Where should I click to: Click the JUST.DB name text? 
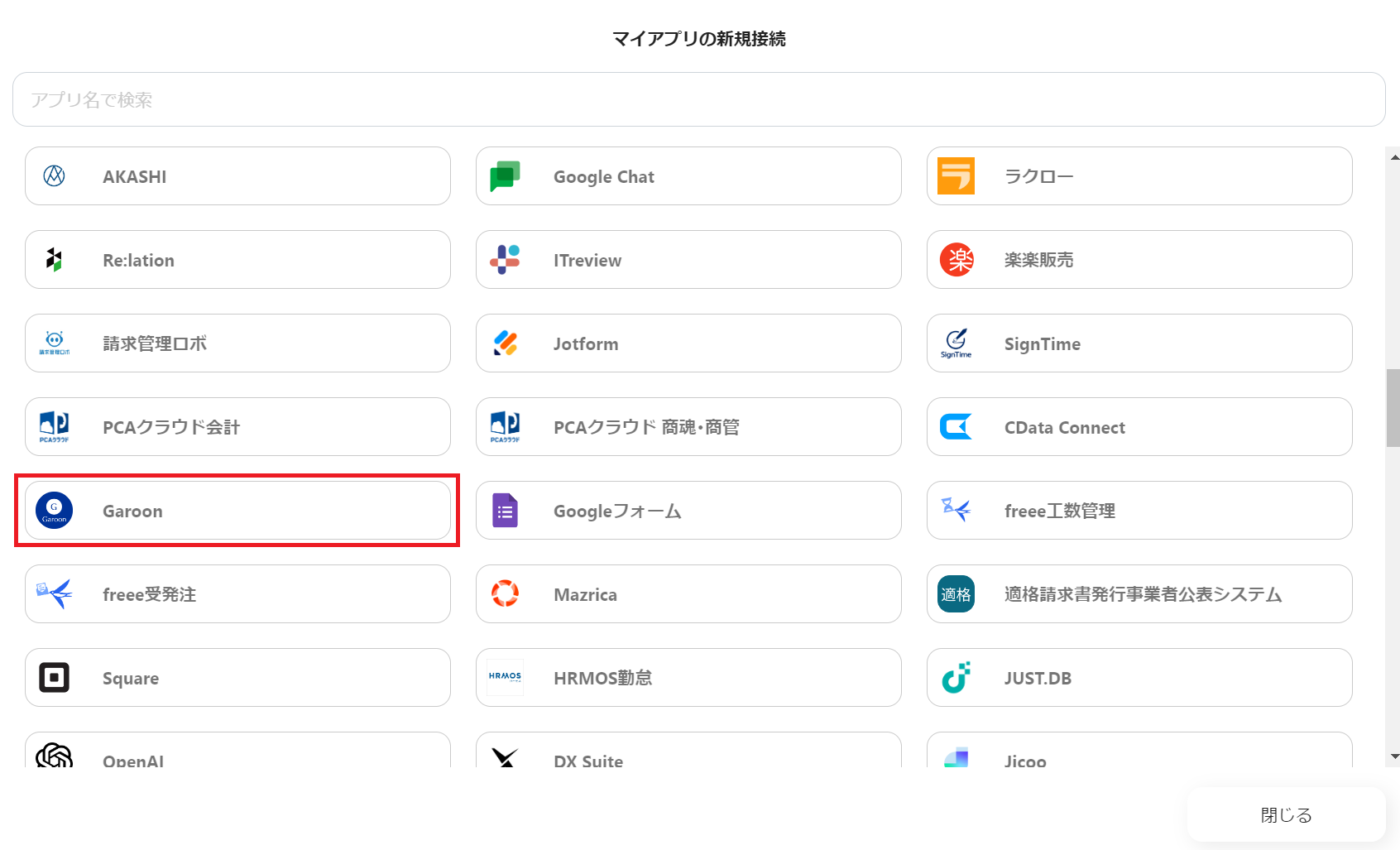pos(1038,678)
